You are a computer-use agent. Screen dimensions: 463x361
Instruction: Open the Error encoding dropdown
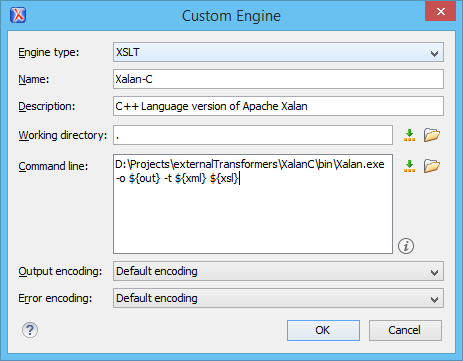coord(278,298)
